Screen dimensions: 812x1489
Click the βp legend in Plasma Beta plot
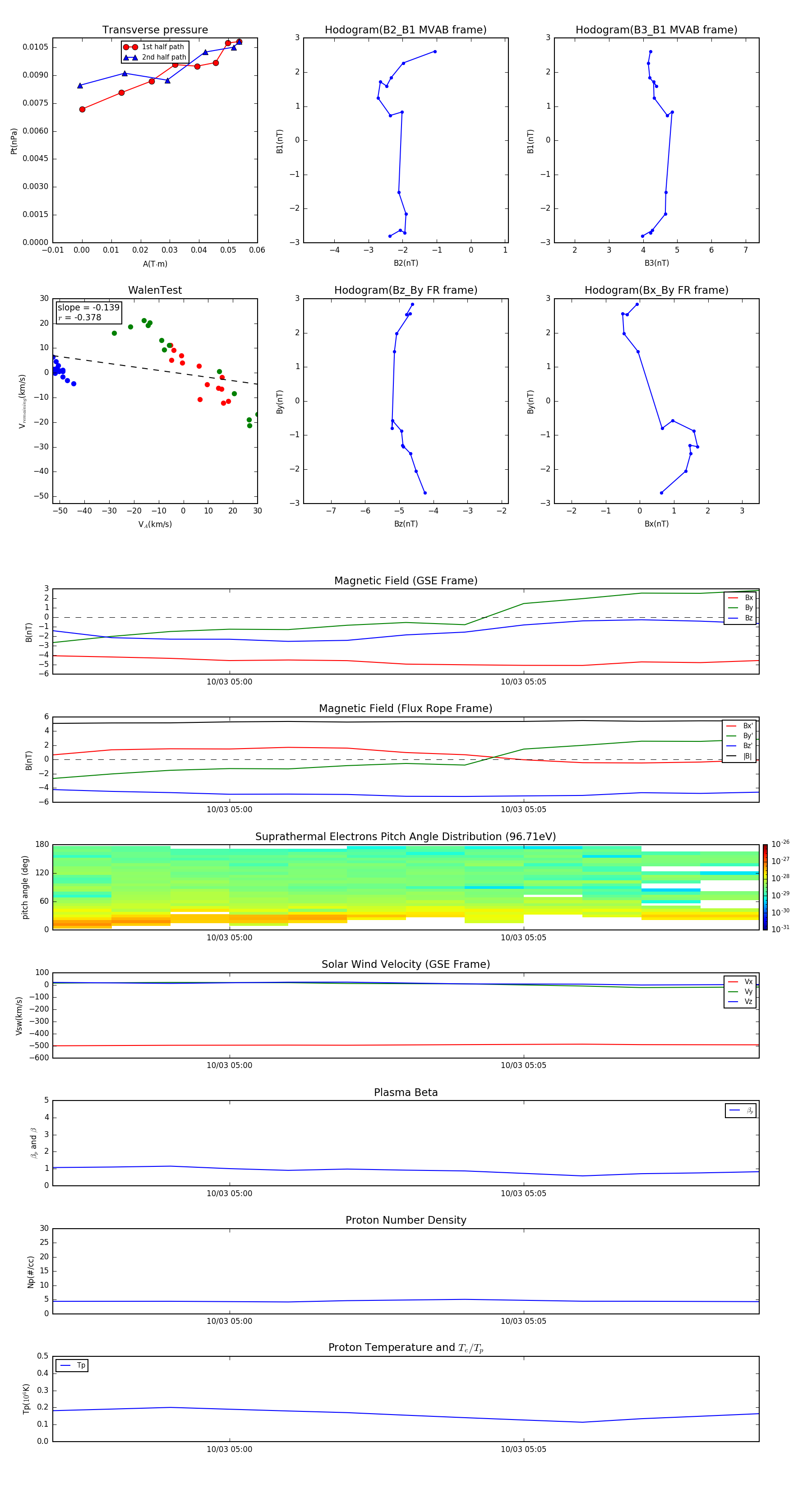coord(740,1111)
